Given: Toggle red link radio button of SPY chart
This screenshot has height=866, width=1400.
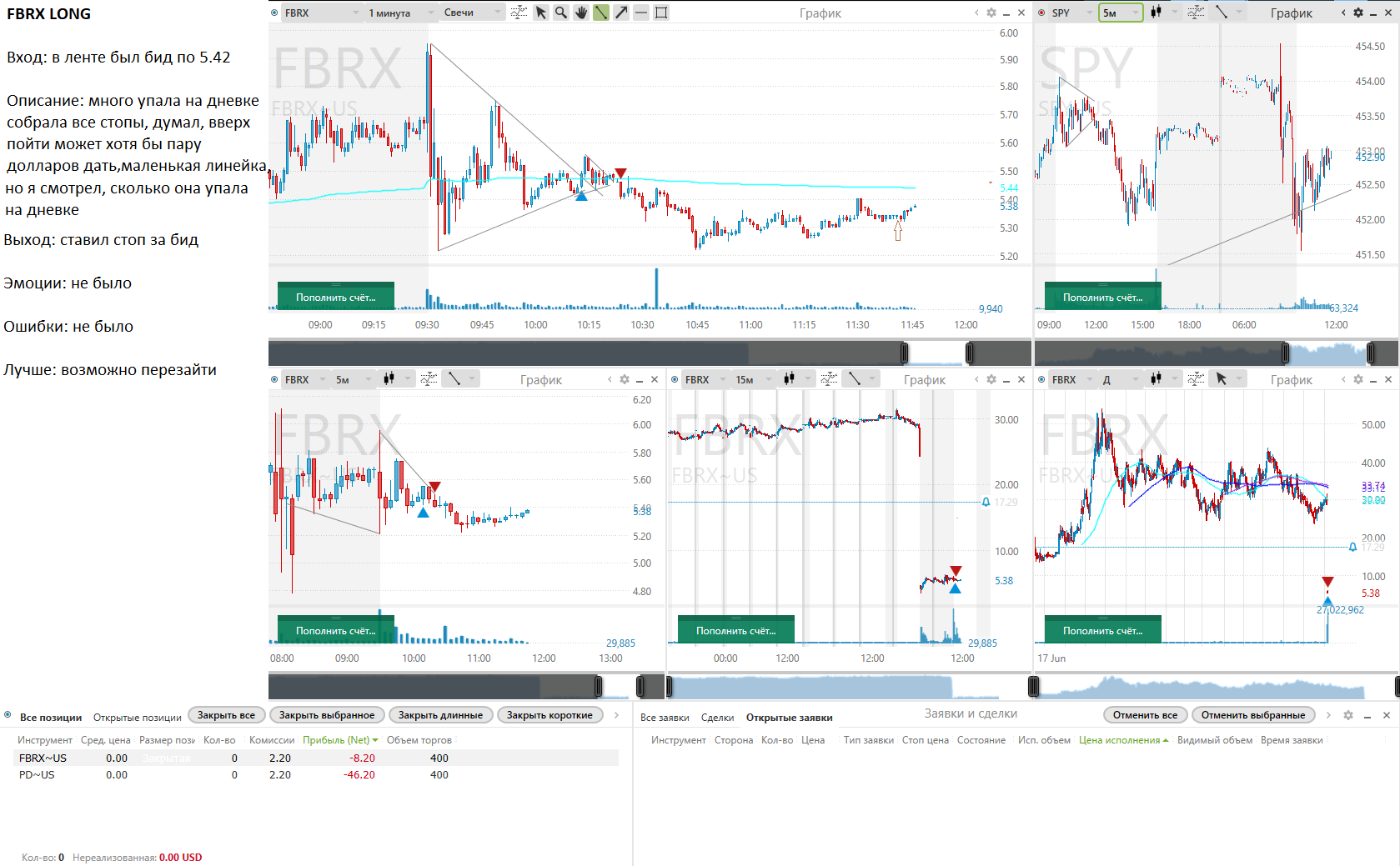Looking at the screenshot, I should [x=1042, y=13].
